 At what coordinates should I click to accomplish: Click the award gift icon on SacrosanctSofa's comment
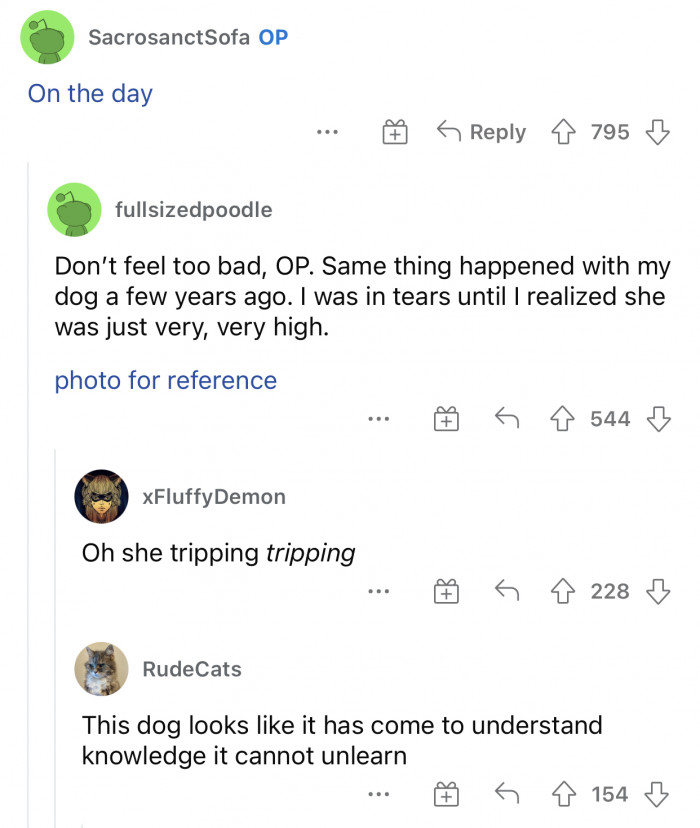394,131
